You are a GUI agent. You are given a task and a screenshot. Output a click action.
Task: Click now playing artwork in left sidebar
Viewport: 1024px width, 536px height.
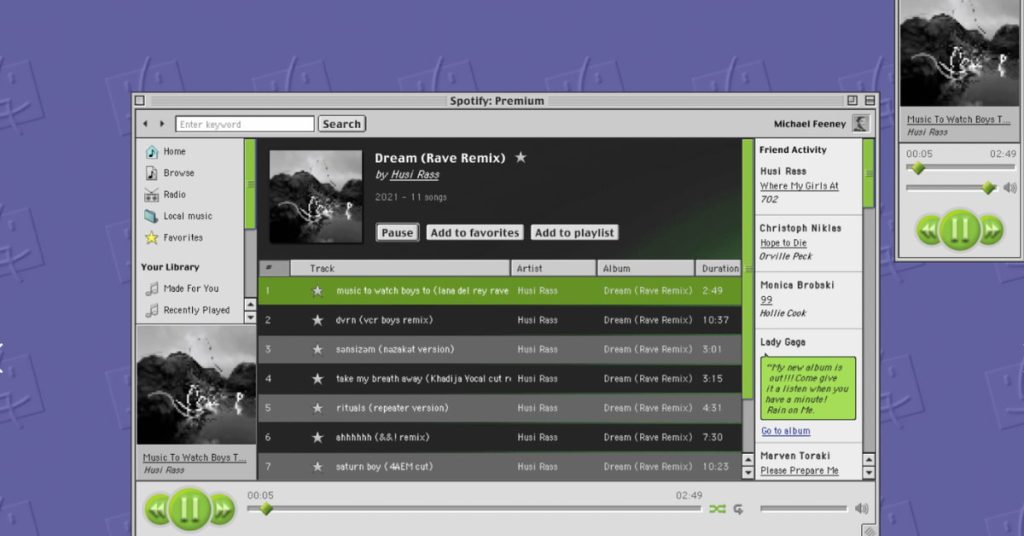pyautogui.click(x=196, y=385)
